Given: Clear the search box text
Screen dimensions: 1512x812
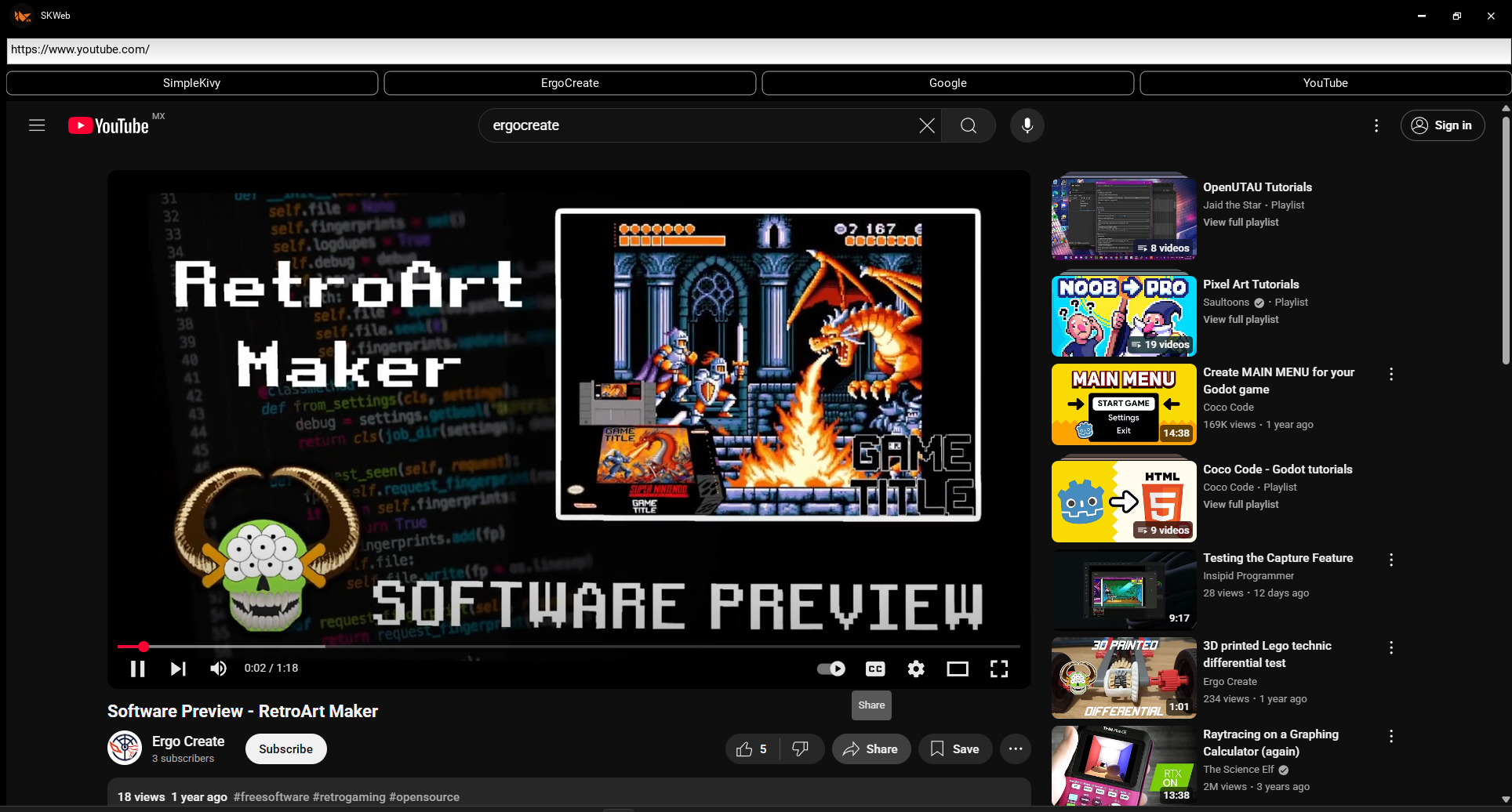Looking at the screenshot, I should [x=926, y=125].
